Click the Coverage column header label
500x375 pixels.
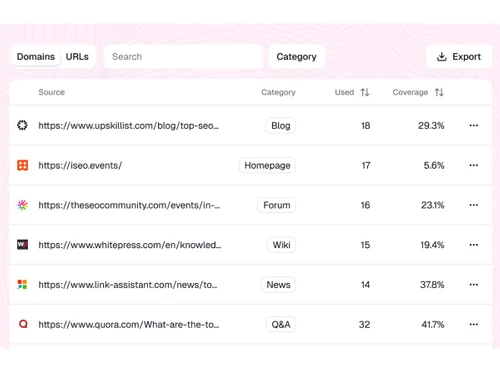410,92
